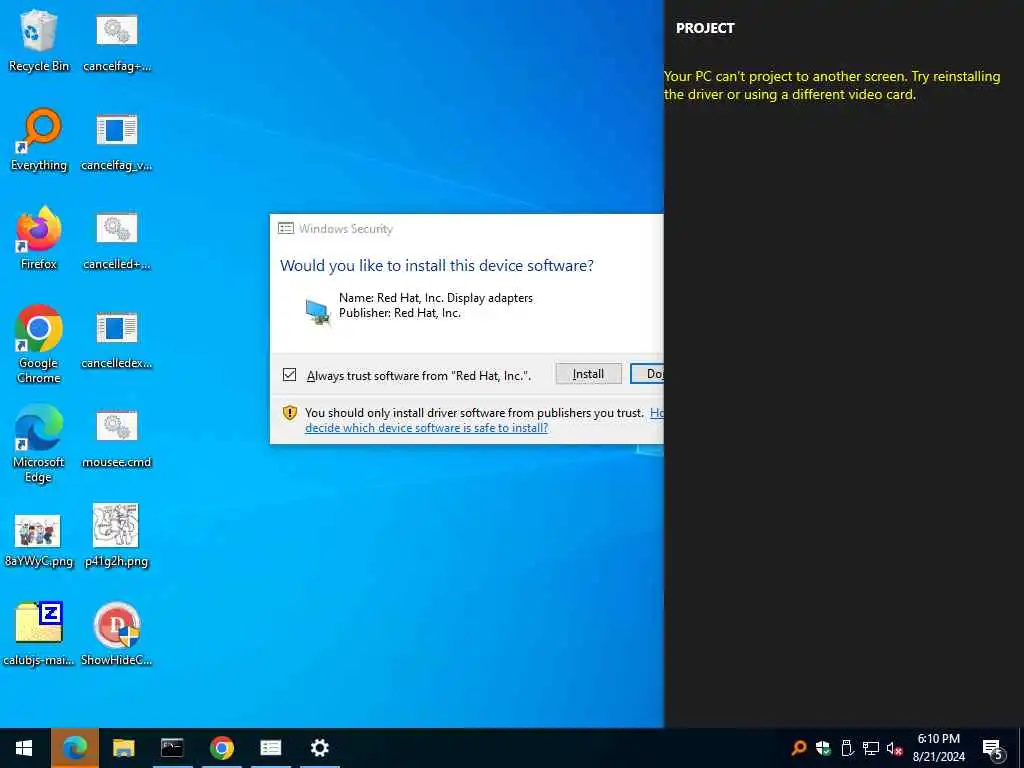The height and width of the screenshot is (768, 1024).
Task: Check Always trust software from Red Hat
Action: [x=289, y=375]
